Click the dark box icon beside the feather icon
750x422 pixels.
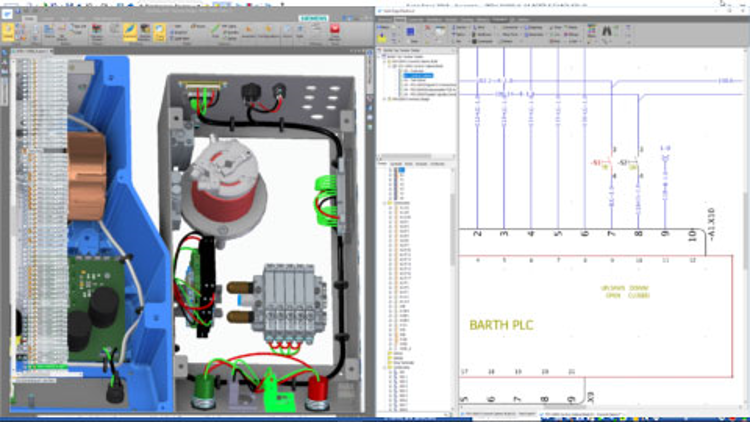point(145,32)
